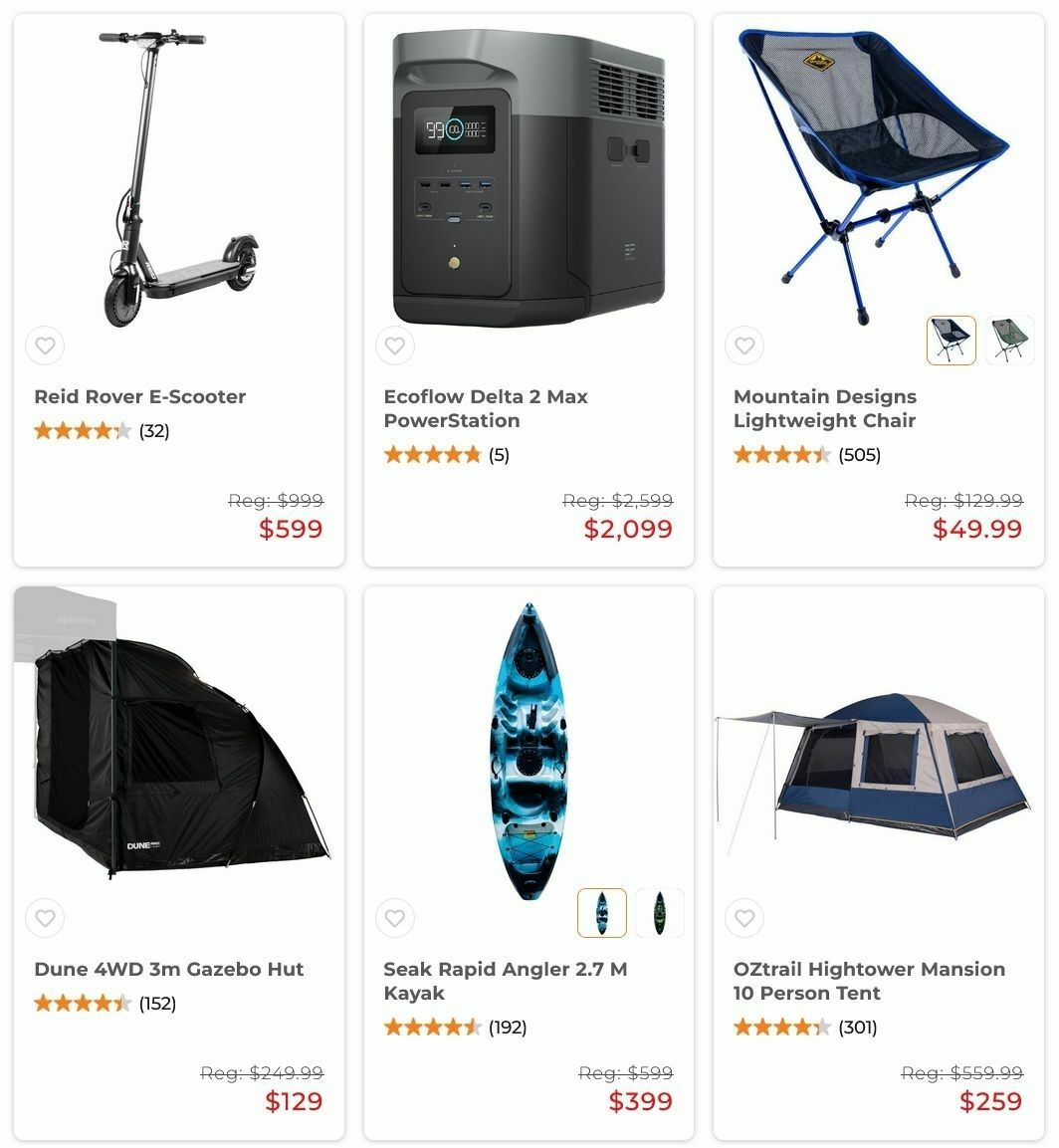Open Dune 4WD 3m Gazebo Hut link
The height and width of the screenshot is (1148, 1059).
coord(168,970)
